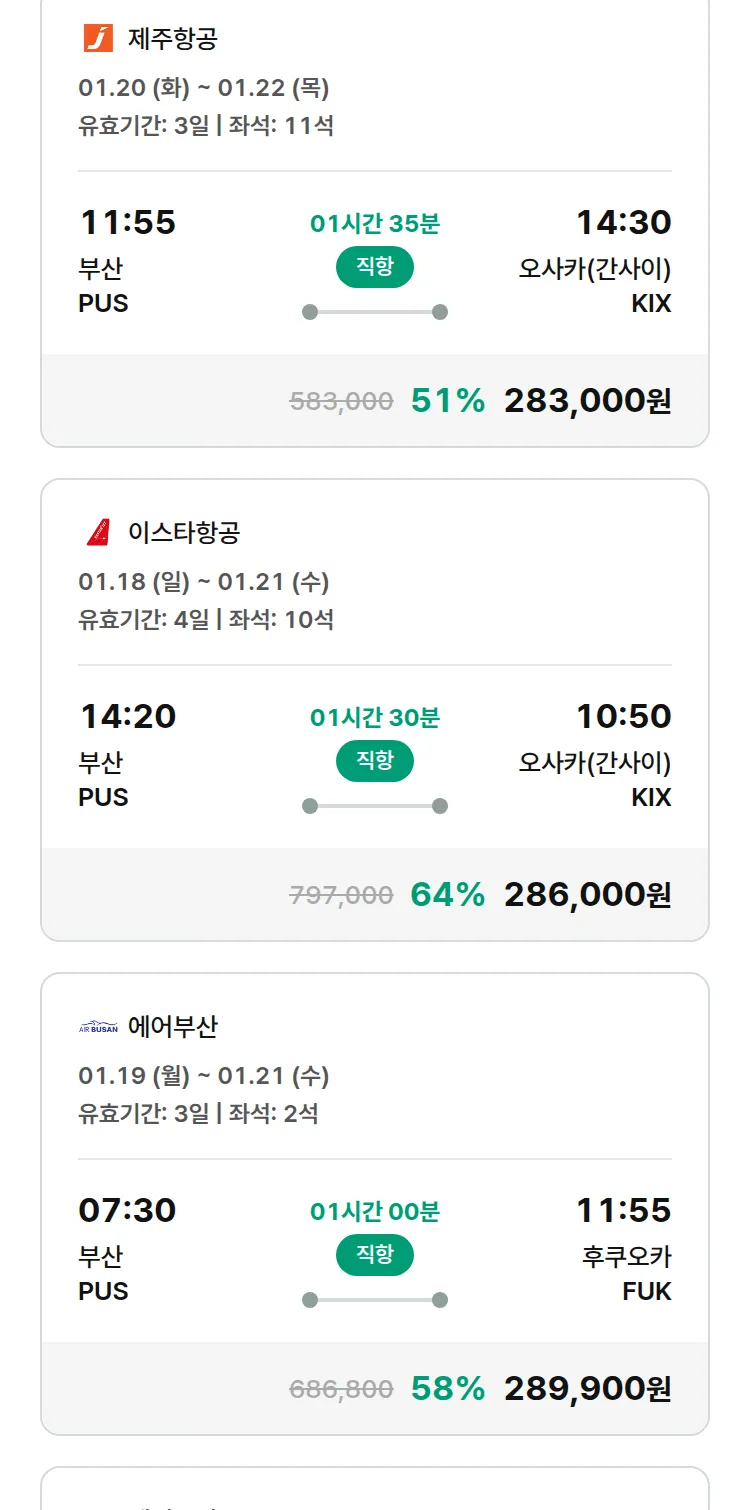The height and width of the screenshot is (1510, 750).
Task: Click the Eastar Jet red tail logo
Action: (98, 532)
